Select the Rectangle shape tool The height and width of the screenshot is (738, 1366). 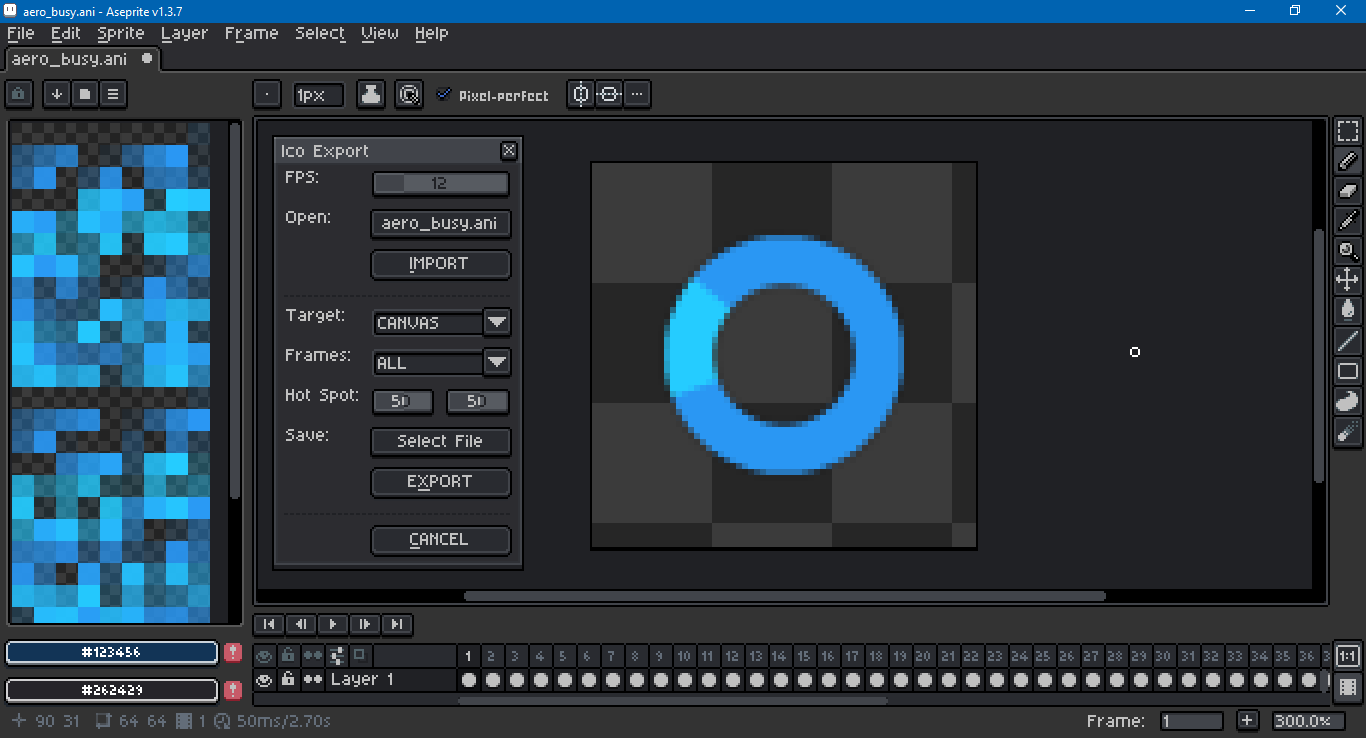1348,371
